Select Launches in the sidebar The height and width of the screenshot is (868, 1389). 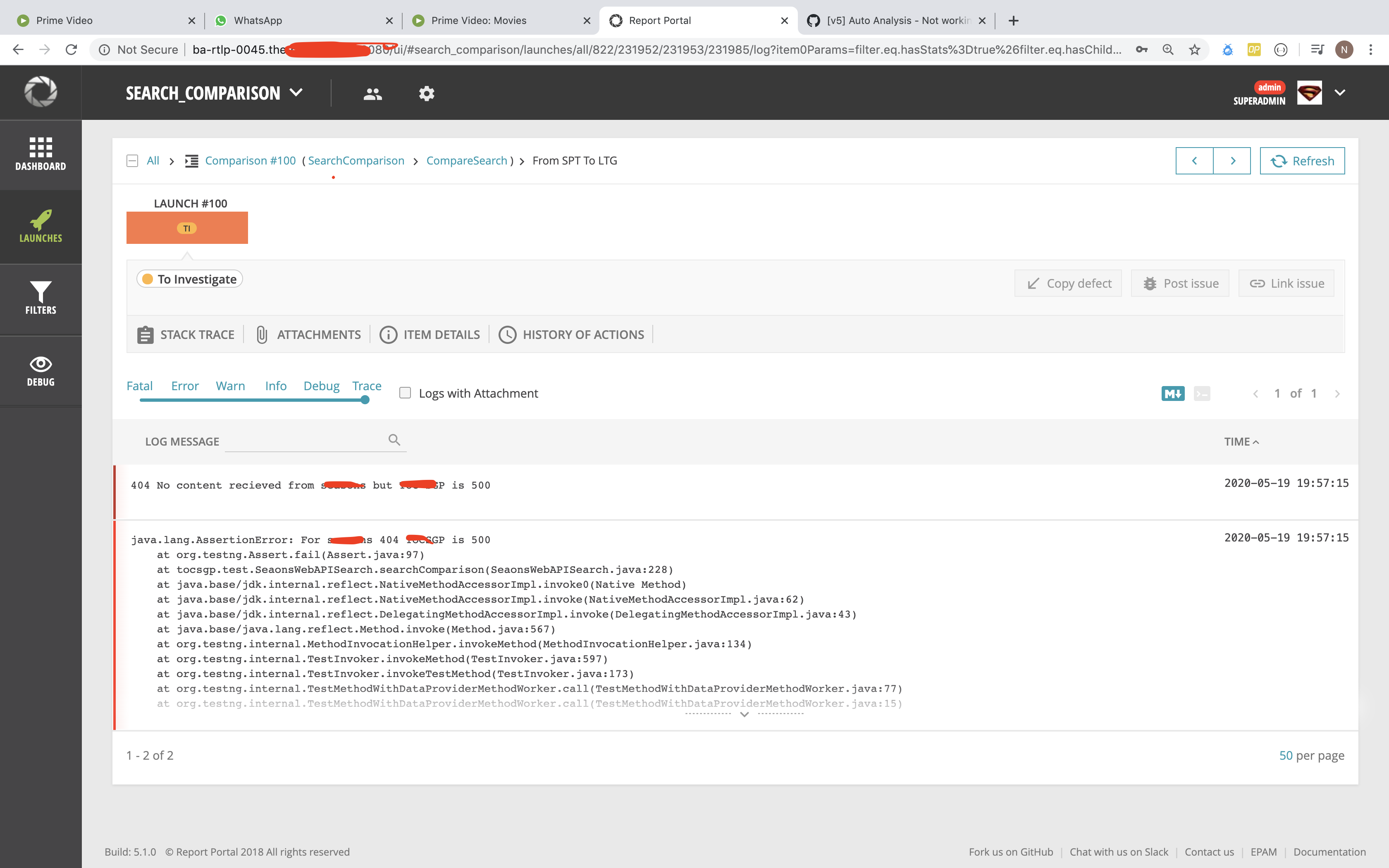40,227
